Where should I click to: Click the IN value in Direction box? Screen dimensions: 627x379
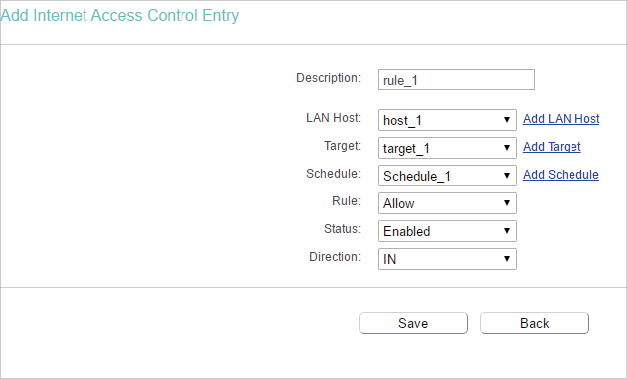click(x=389, y=259)
